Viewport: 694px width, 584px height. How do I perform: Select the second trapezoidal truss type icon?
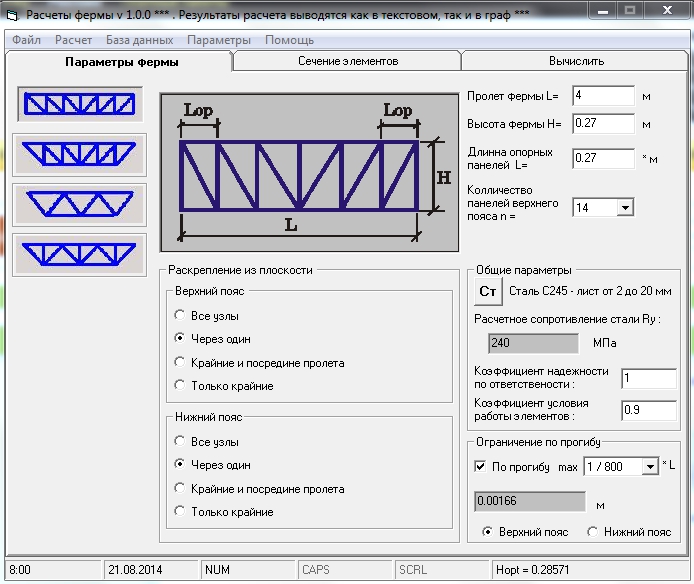pyautogui.click(x=81, y=154)
